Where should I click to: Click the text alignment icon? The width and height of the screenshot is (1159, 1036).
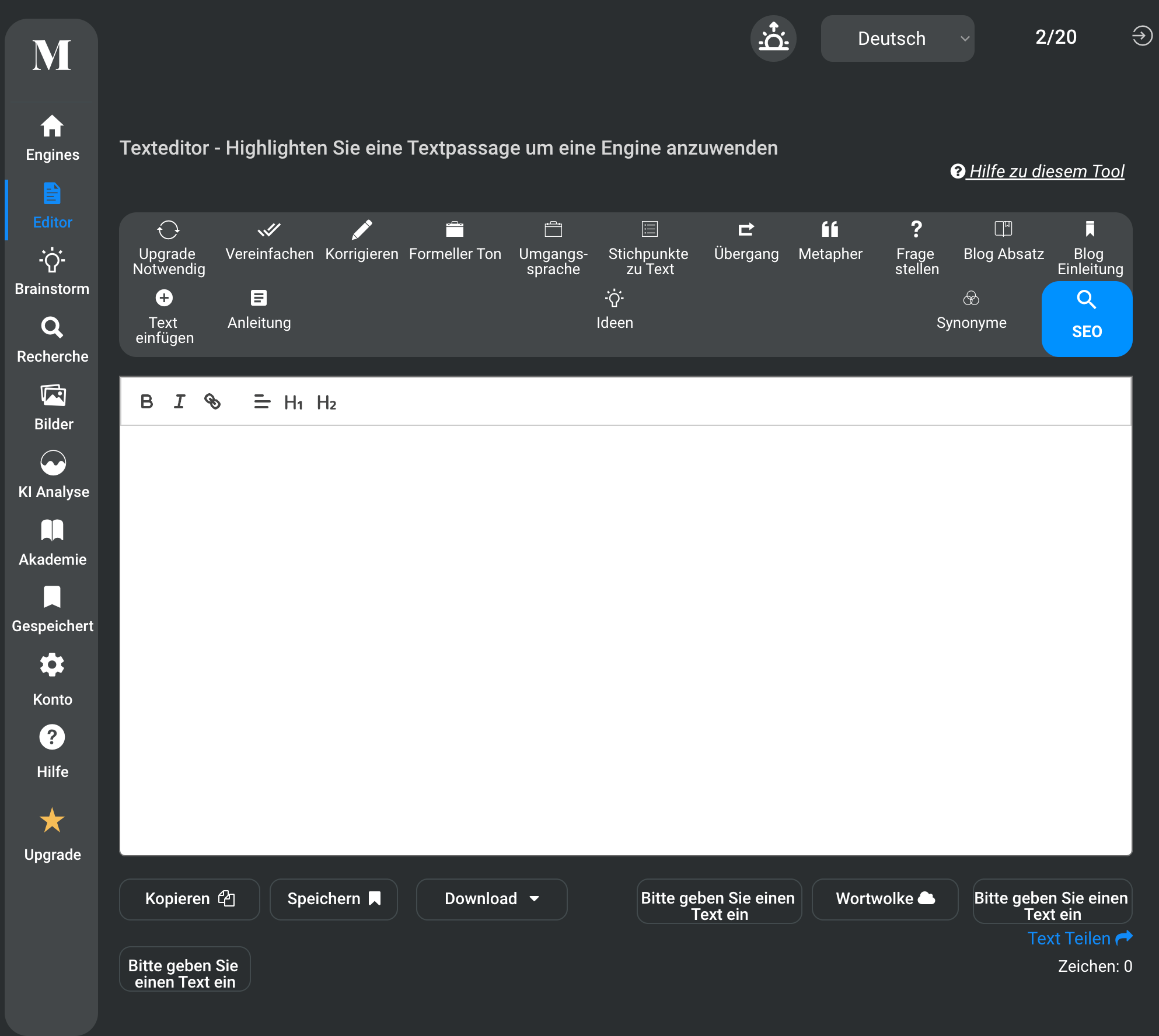point(262,401)
